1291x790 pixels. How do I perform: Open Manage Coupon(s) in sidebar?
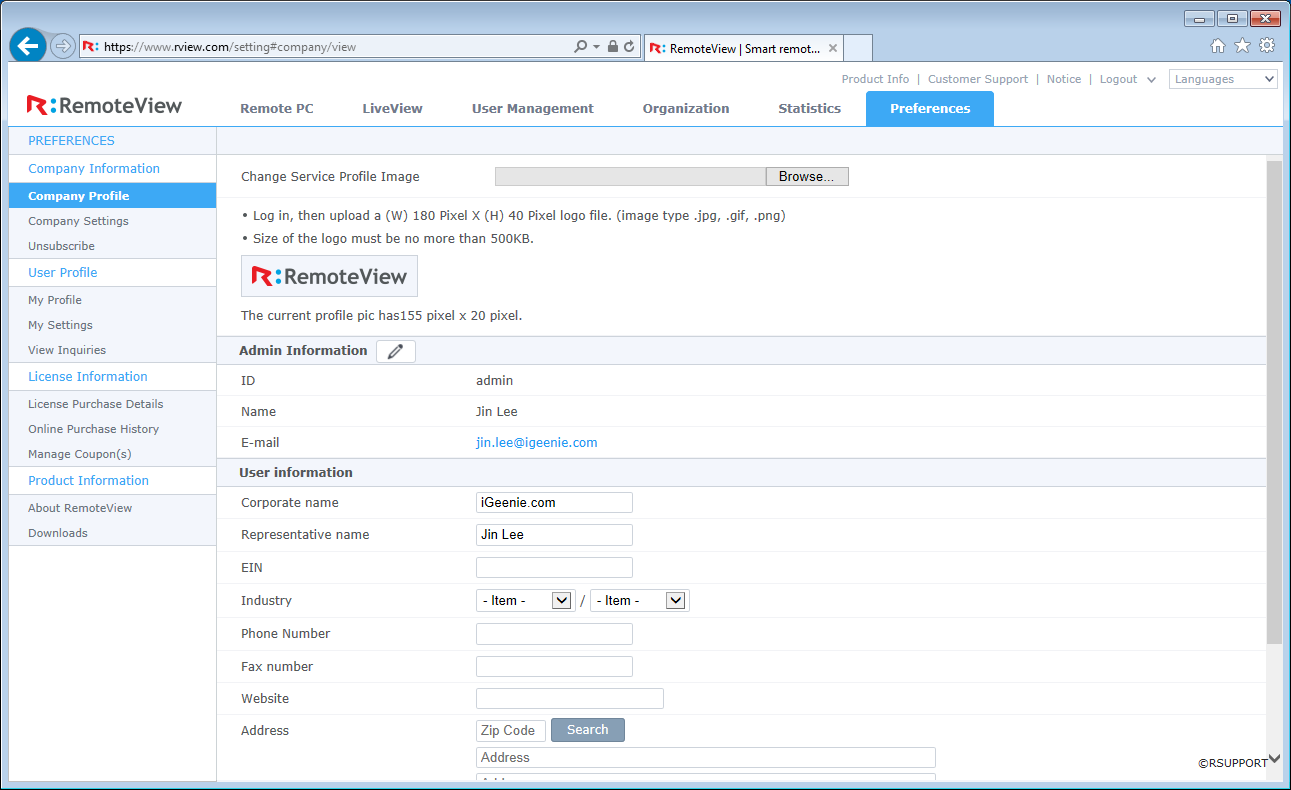pos(80,454)
